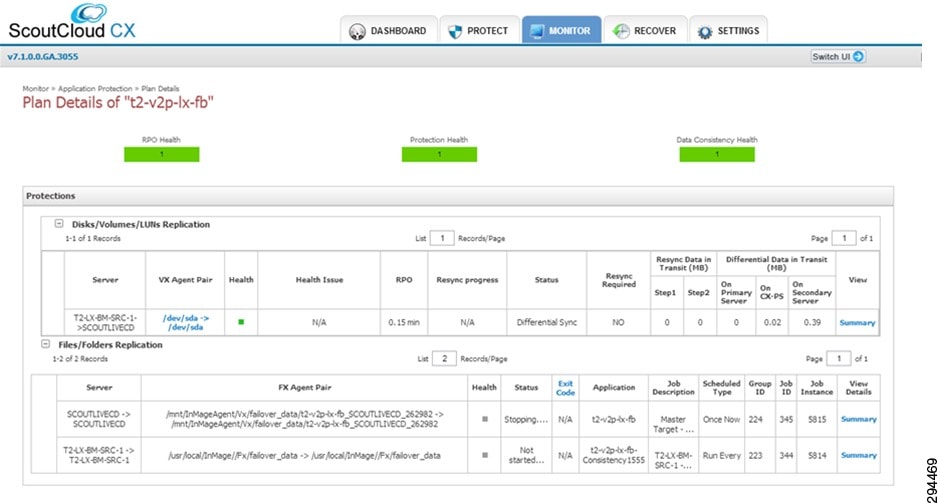Click the Resync Required NO cell

pos(619,322)
